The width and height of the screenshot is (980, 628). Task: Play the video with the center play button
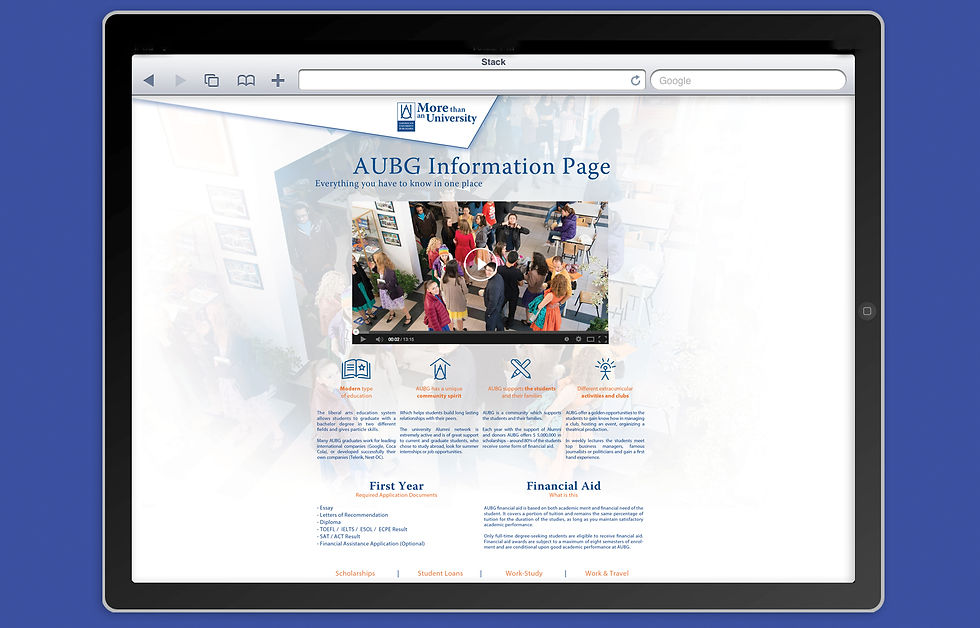480,264
